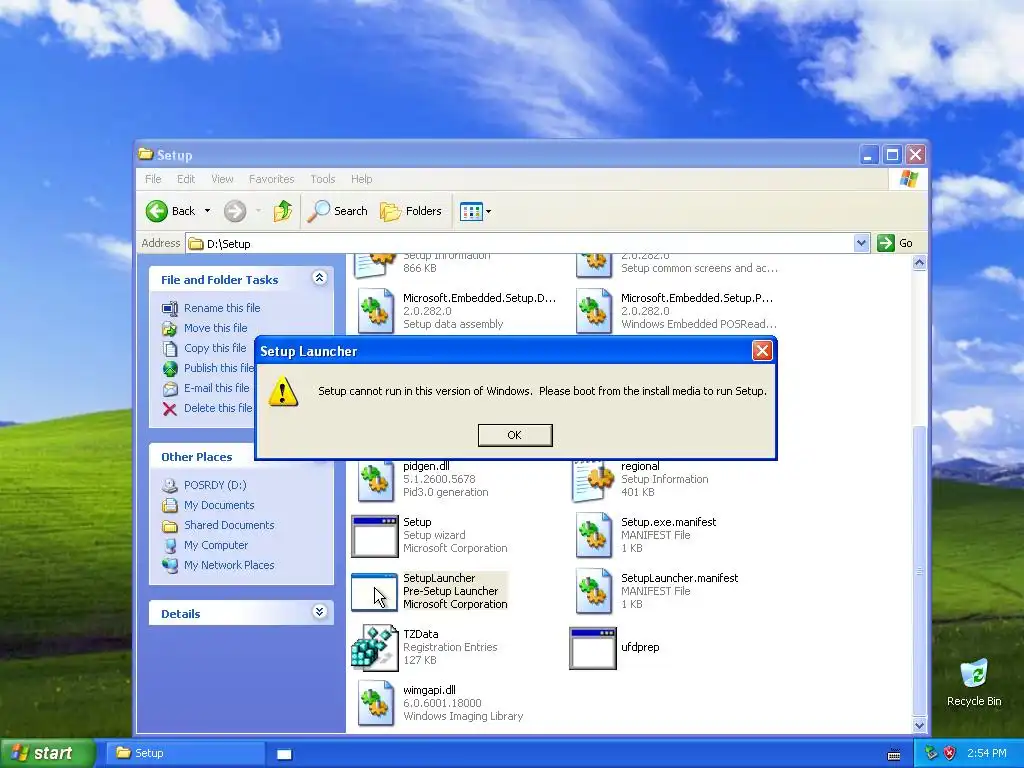
Task: Select the SetupLauncher.manifest file icon
Action: [x=594, y=591]
